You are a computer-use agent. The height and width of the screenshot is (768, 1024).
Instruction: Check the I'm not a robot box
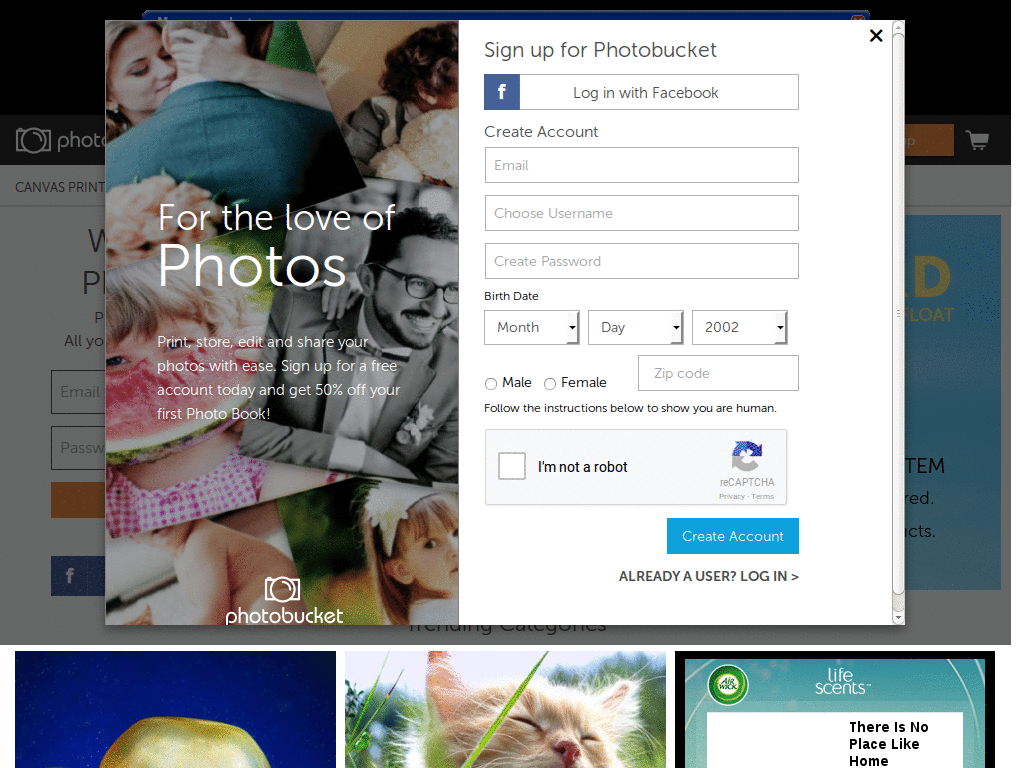click(512, 466)
